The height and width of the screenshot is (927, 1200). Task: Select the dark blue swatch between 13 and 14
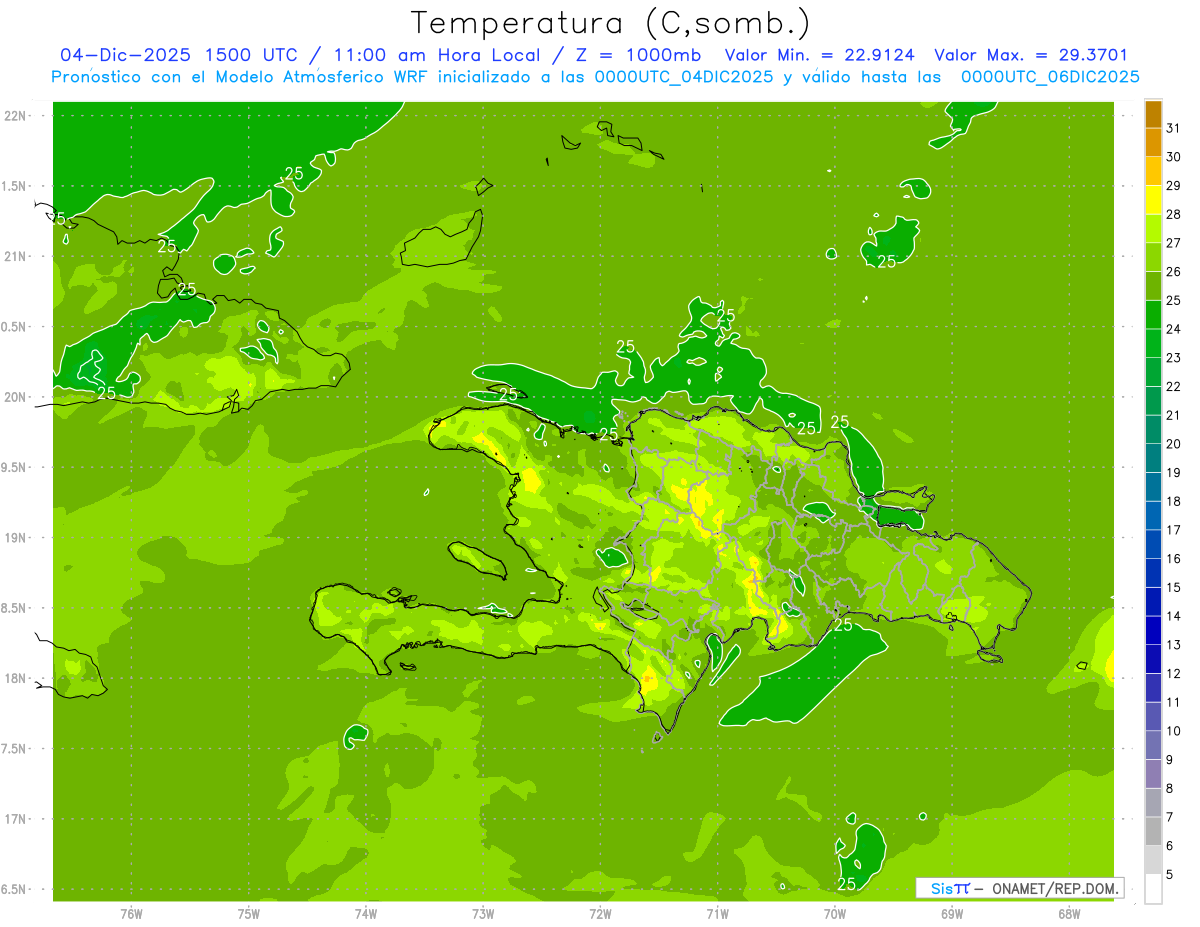point(1153,631)
